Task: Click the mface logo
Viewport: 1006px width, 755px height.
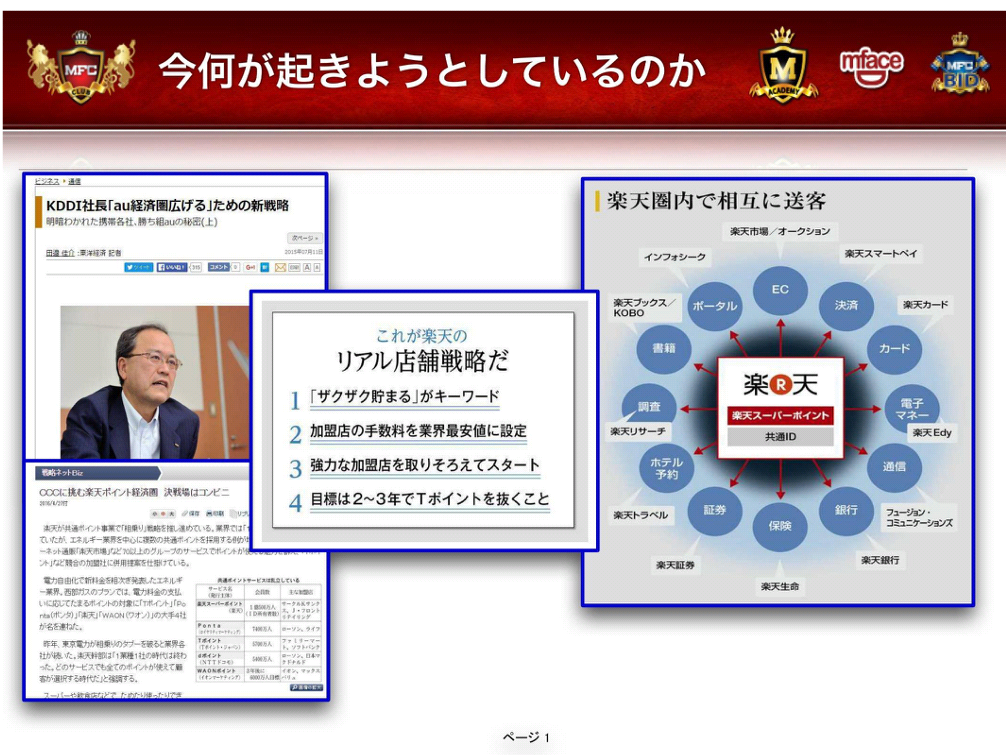Action: pyautogui.click(x=871, y=67)
